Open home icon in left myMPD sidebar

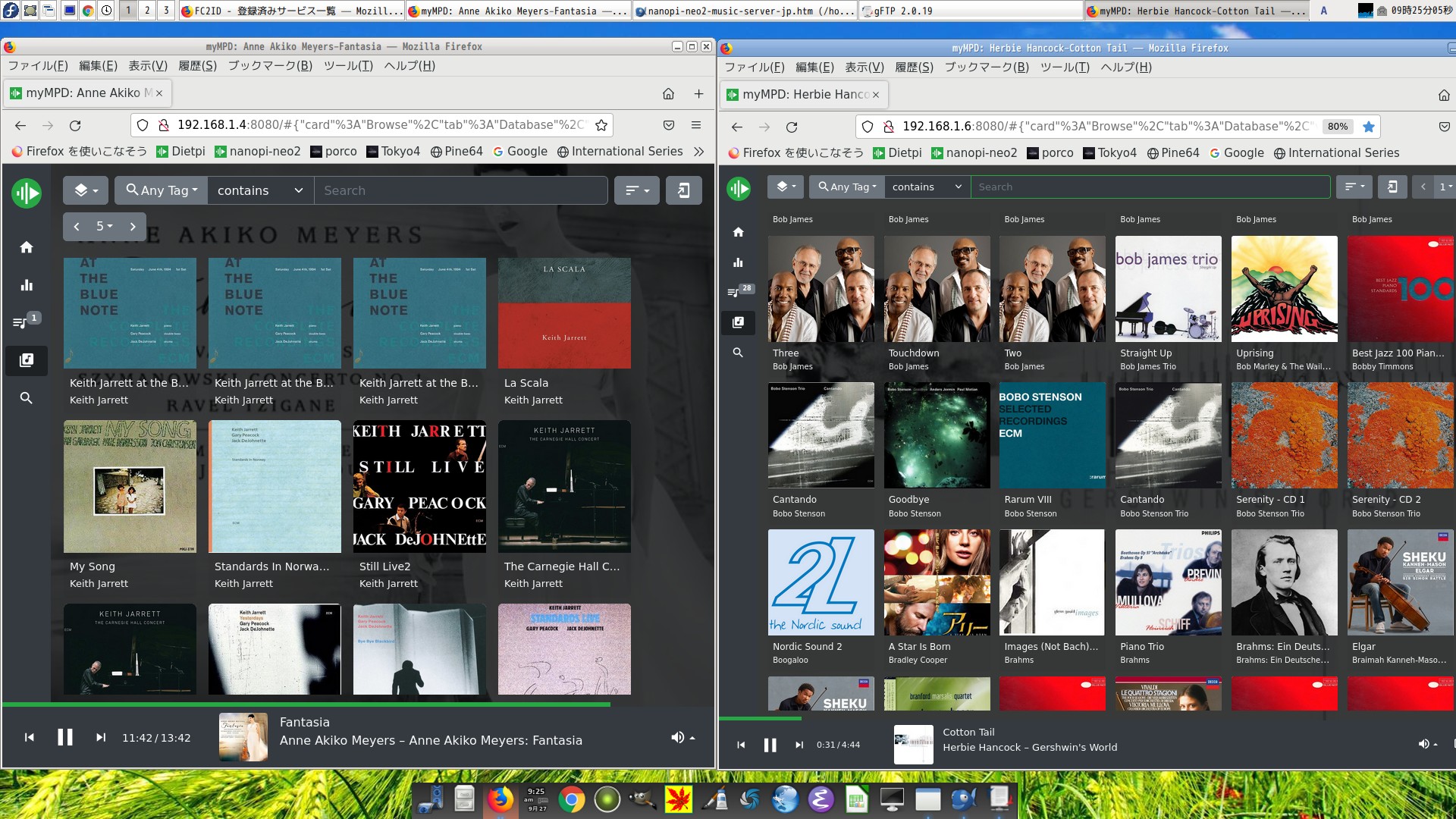pyautogui.click(x=27, y=247)
